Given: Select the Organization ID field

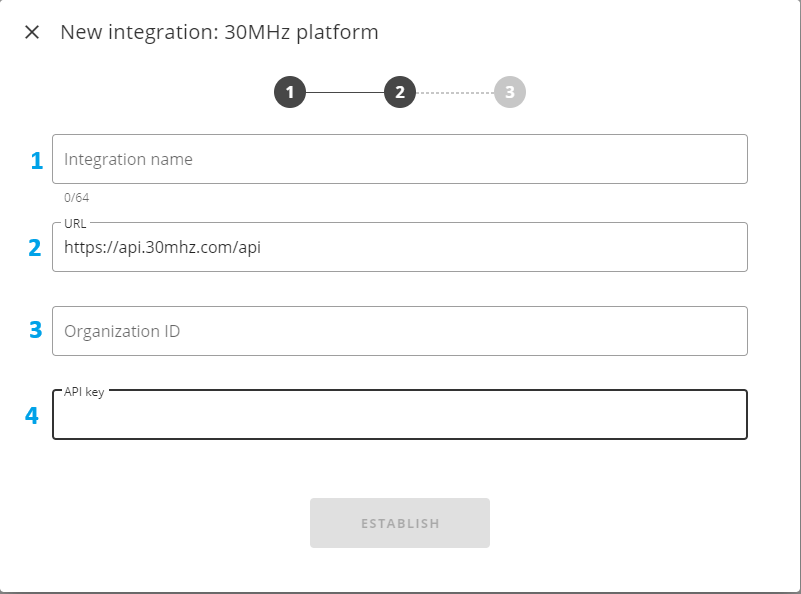Looking at the screenshot, I should pyautogui.click(x=400, y=331).
